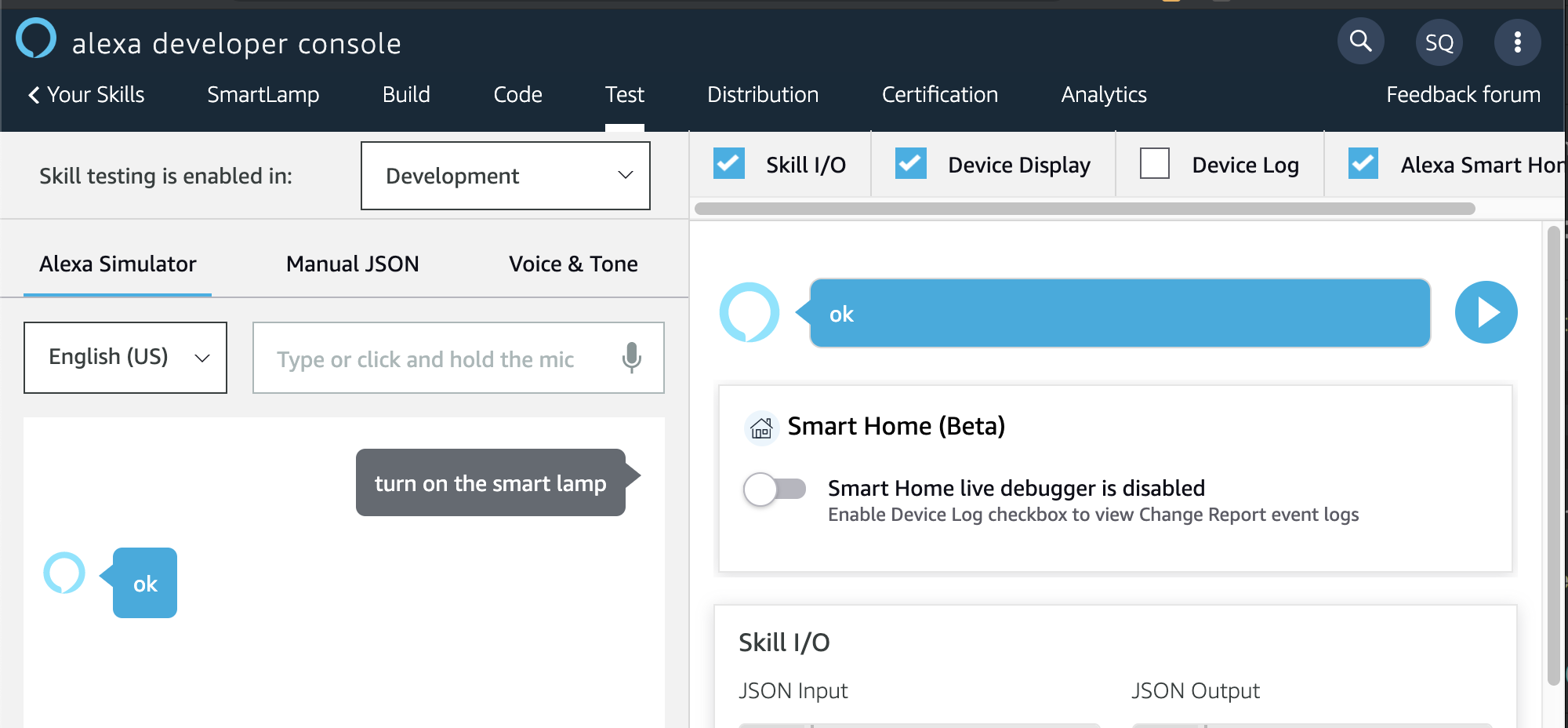Click the Alexa logo ring icon
Image resolution: width=1568 pixels, height=728 pixels.
[36, 38]
